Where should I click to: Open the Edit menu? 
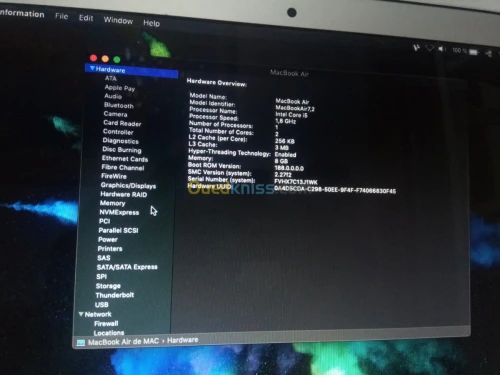(86, 18)
